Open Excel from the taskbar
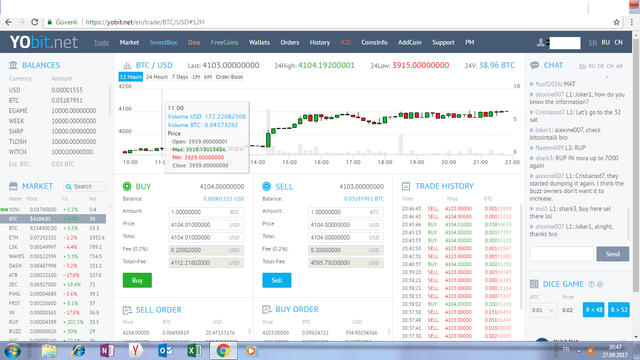The height and width of the screenshot is (360, 640). coord(194,351)
